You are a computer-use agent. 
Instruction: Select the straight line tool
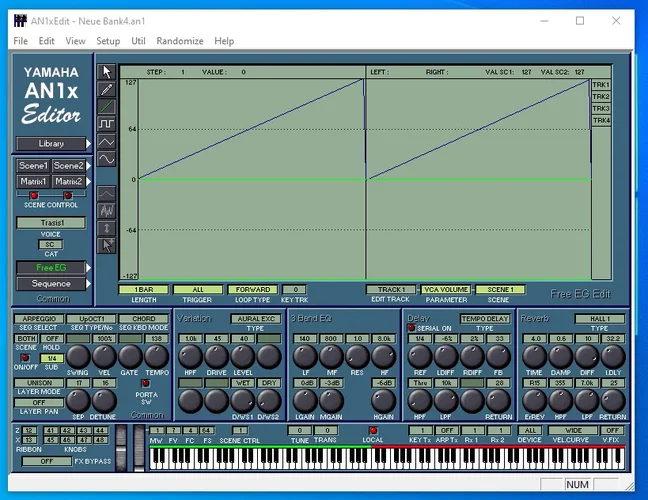click(106, 107)
